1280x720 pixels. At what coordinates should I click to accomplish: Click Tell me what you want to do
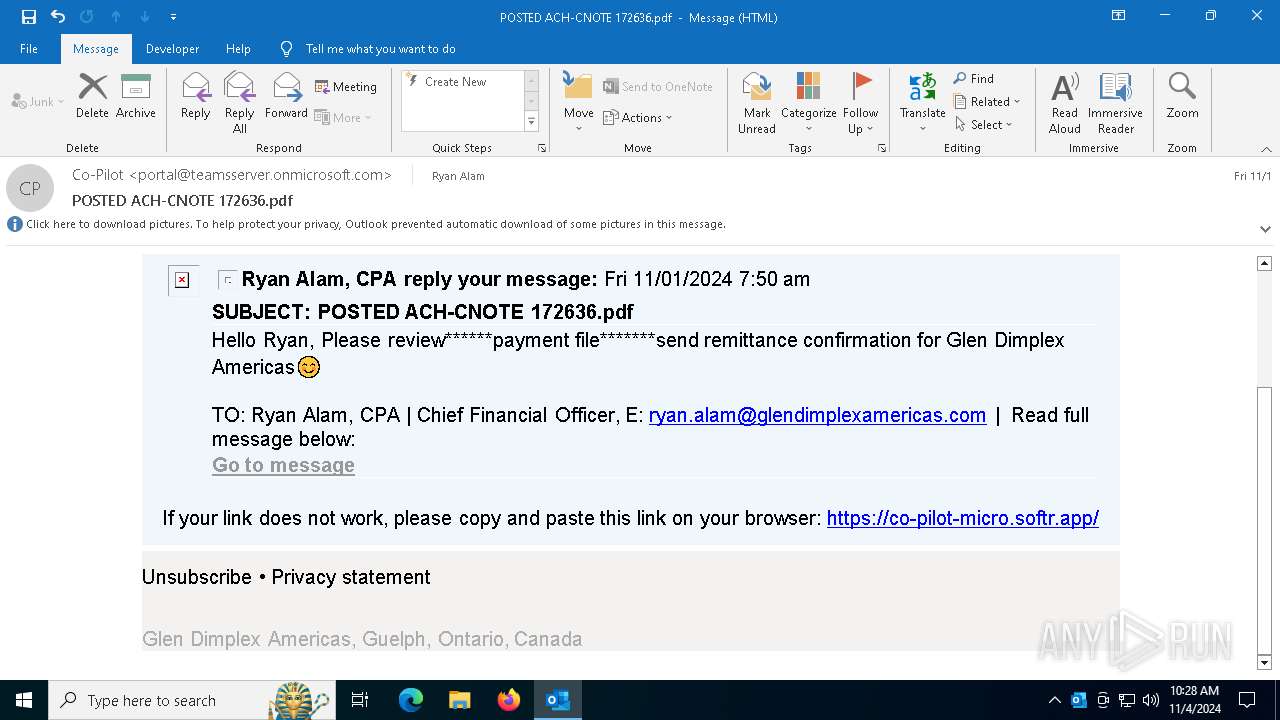coord(380,49)
